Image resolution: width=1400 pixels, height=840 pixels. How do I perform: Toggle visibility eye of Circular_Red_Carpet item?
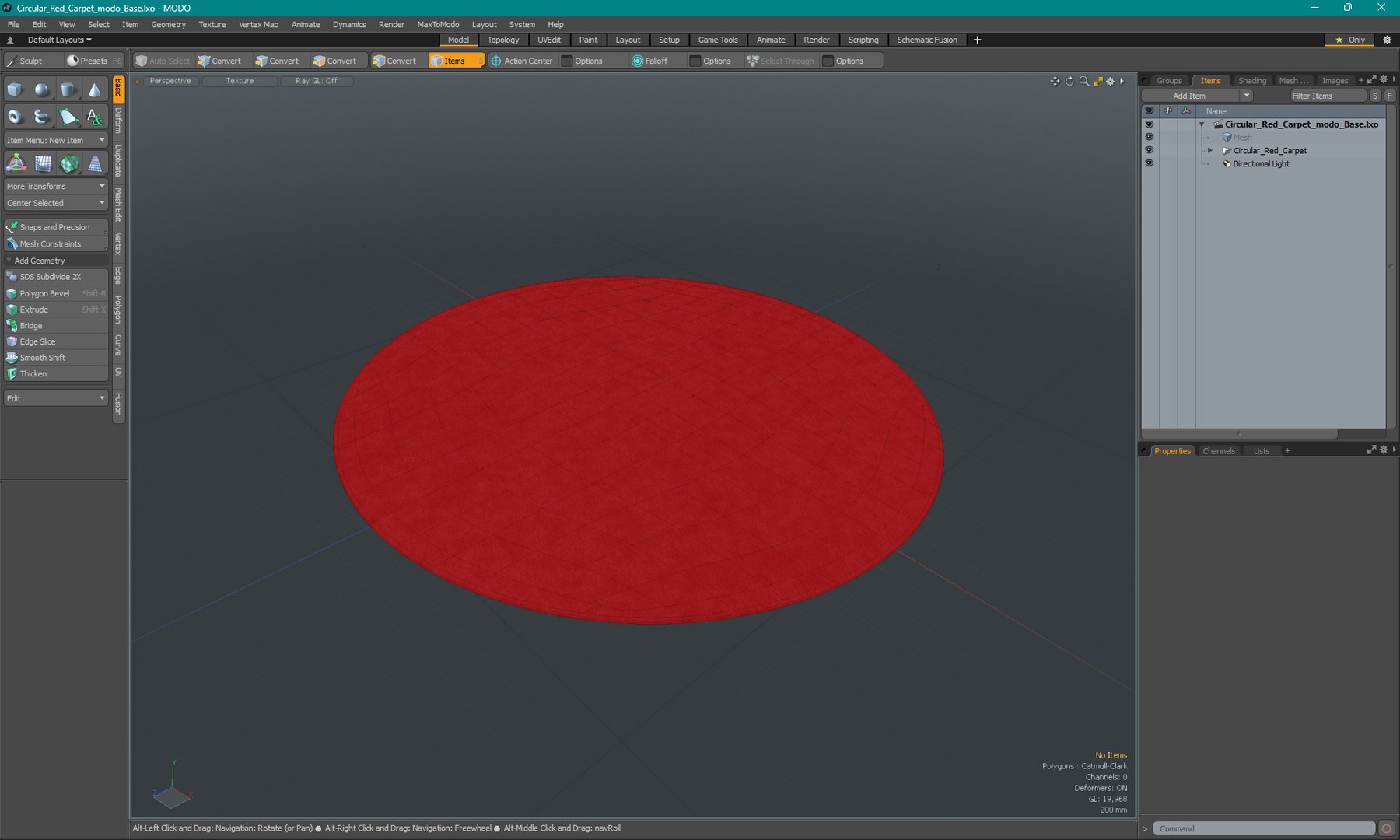1149,150
